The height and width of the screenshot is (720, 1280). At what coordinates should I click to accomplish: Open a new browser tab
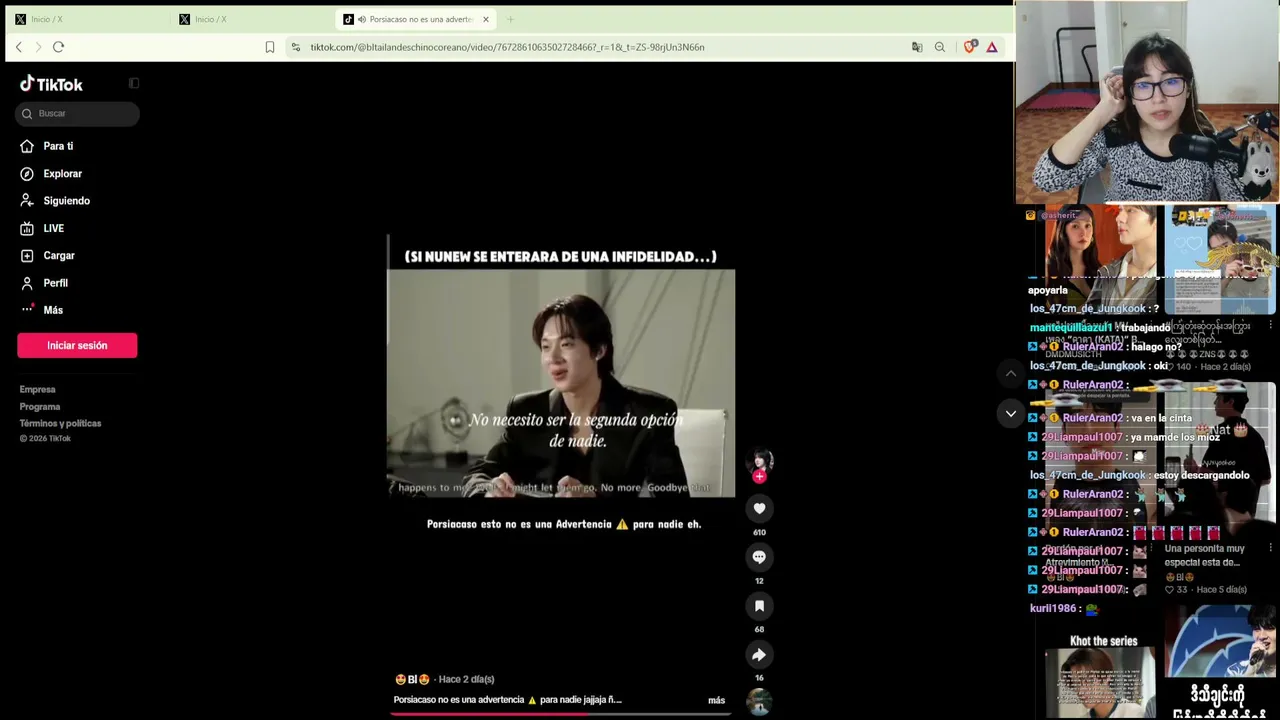point(510,19)
